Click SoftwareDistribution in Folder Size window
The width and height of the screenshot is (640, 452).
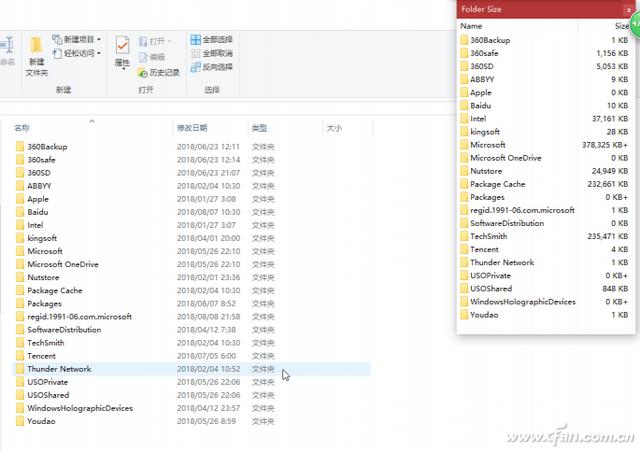[x=502, y=223]
